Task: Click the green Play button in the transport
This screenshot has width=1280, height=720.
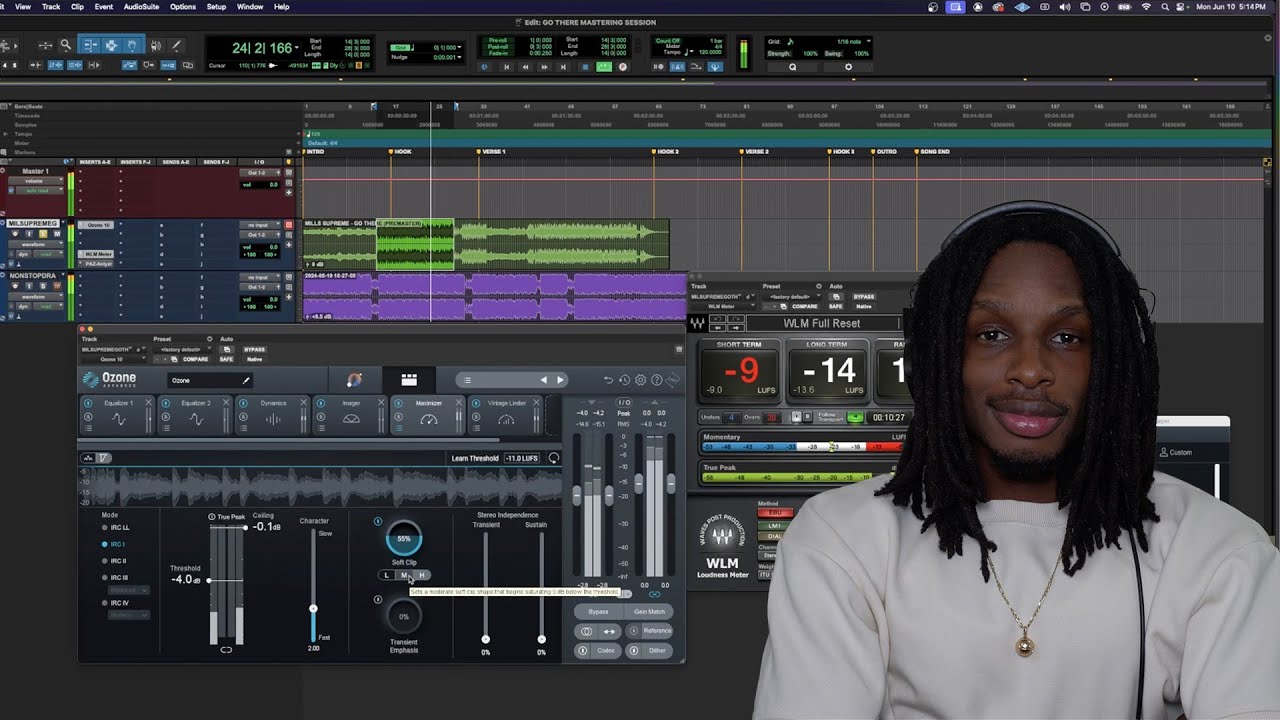Action: click(x=603, y=67)
